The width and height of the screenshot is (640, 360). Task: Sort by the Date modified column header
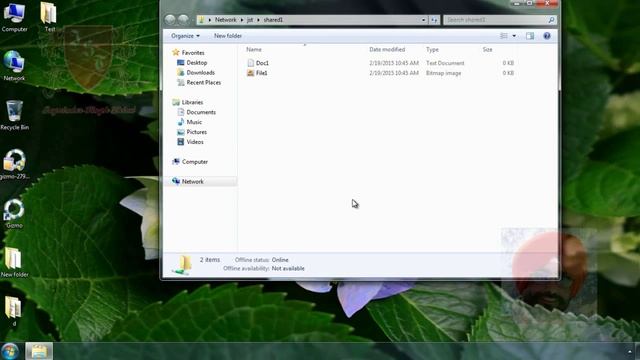387,49
